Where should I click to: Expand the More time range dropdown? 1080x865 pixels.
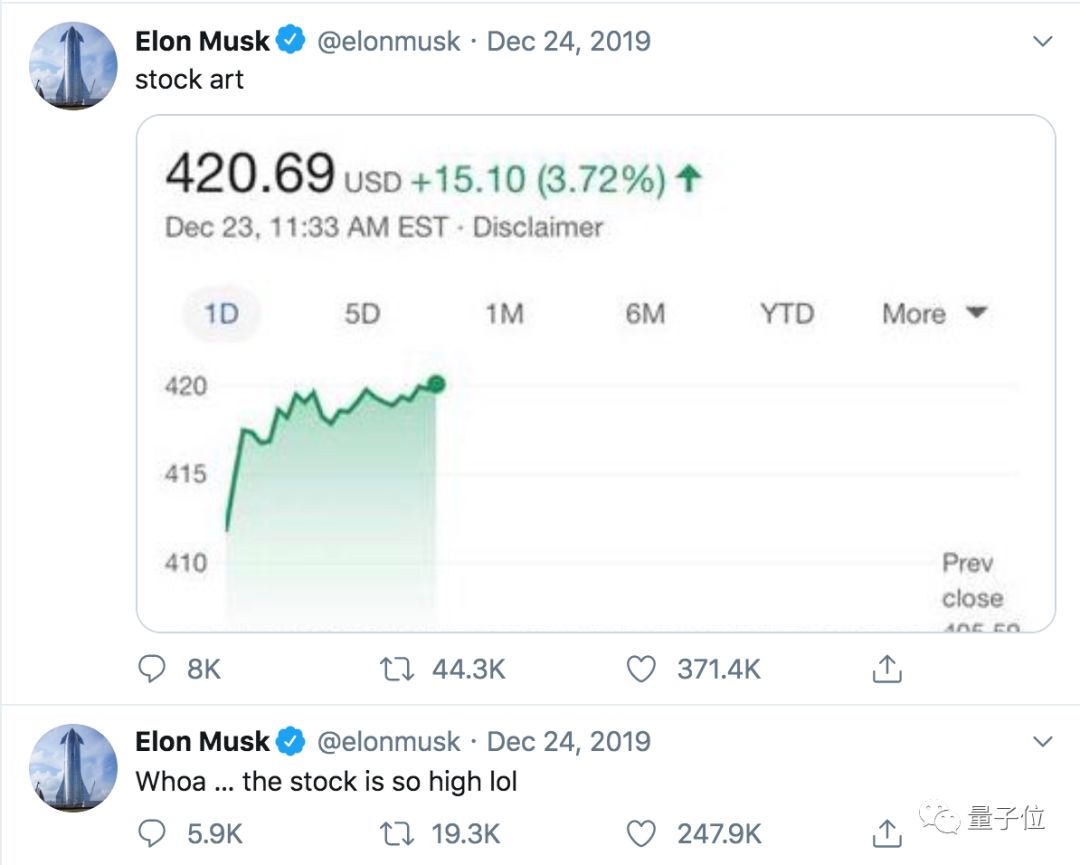pyautogui.click(x=934, y=314)
